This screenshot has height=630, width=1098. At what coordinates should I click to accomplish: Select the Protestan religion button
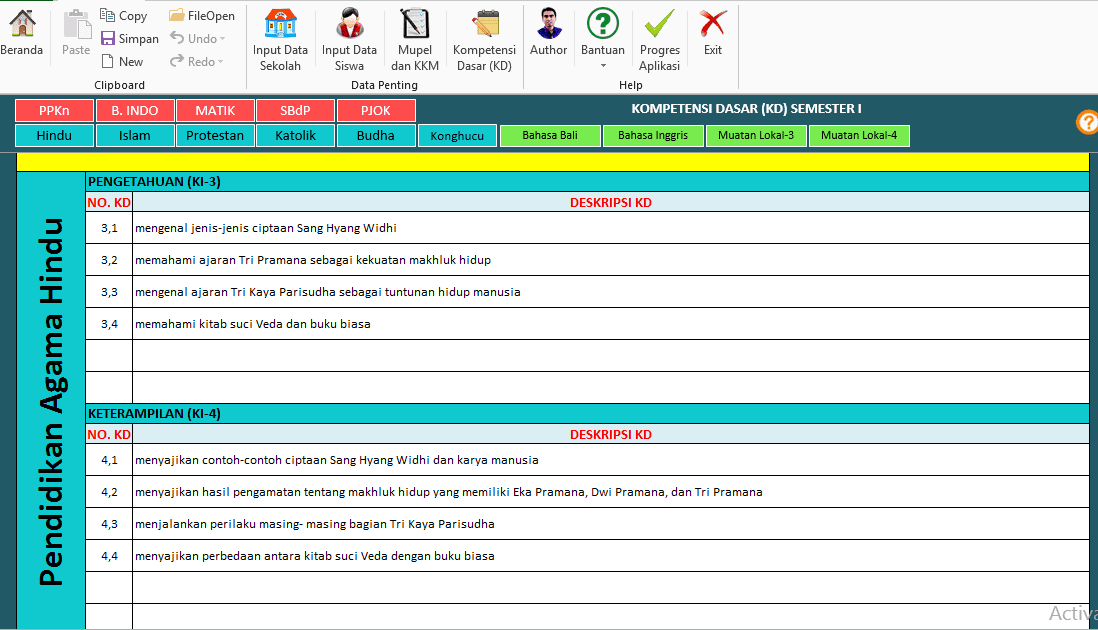215,135
